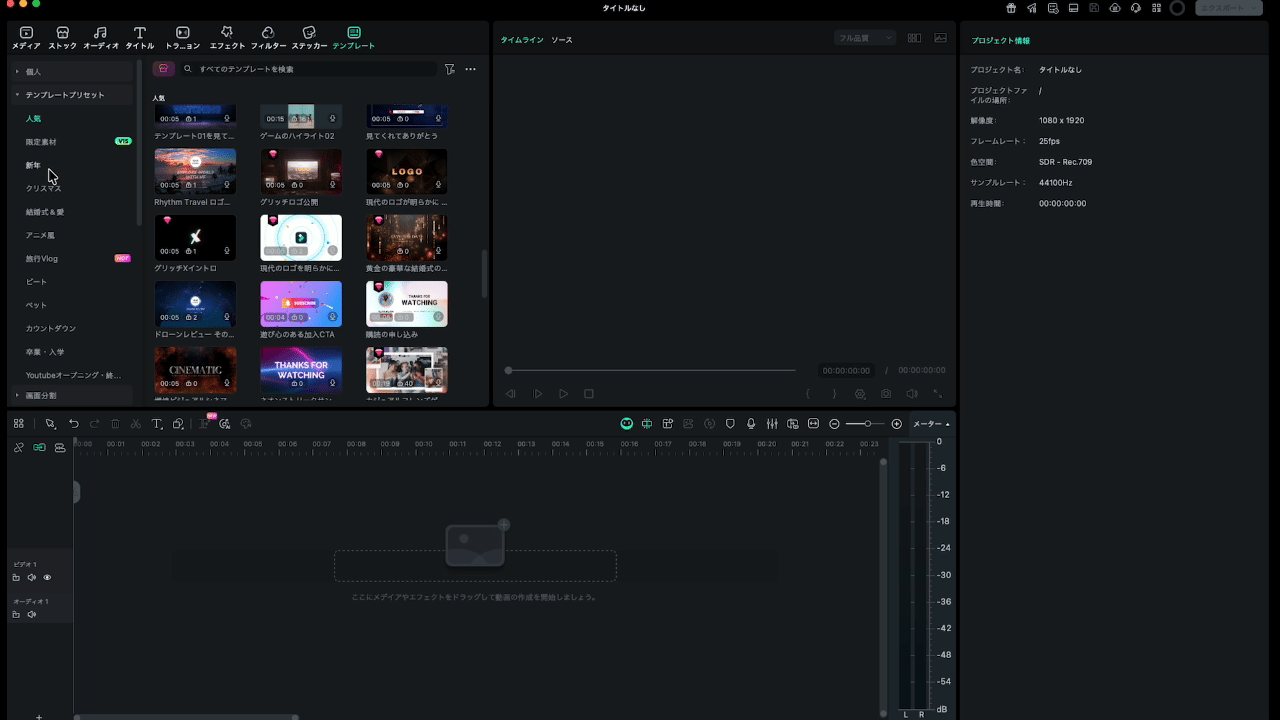Viewport: 1280px width, 720px height.
Task: Switch to the ソース preview tab
Action: pyautogui.click(x=562, y=40)
